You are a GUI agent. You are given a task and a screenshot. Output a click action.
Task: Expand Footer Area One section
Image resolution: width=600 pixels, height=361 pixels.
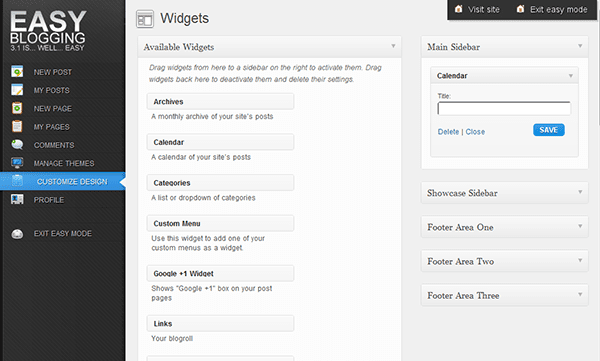[580, 227]
